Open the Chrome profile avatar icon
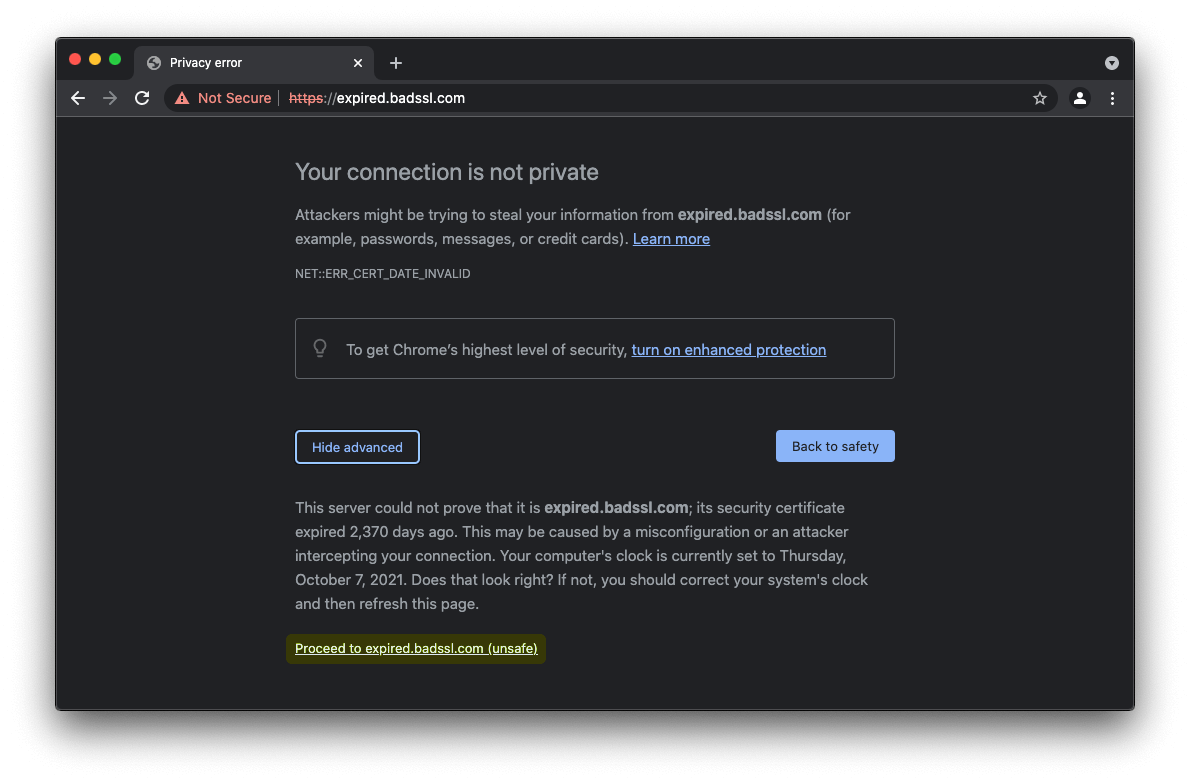 tap(1079, 98)
